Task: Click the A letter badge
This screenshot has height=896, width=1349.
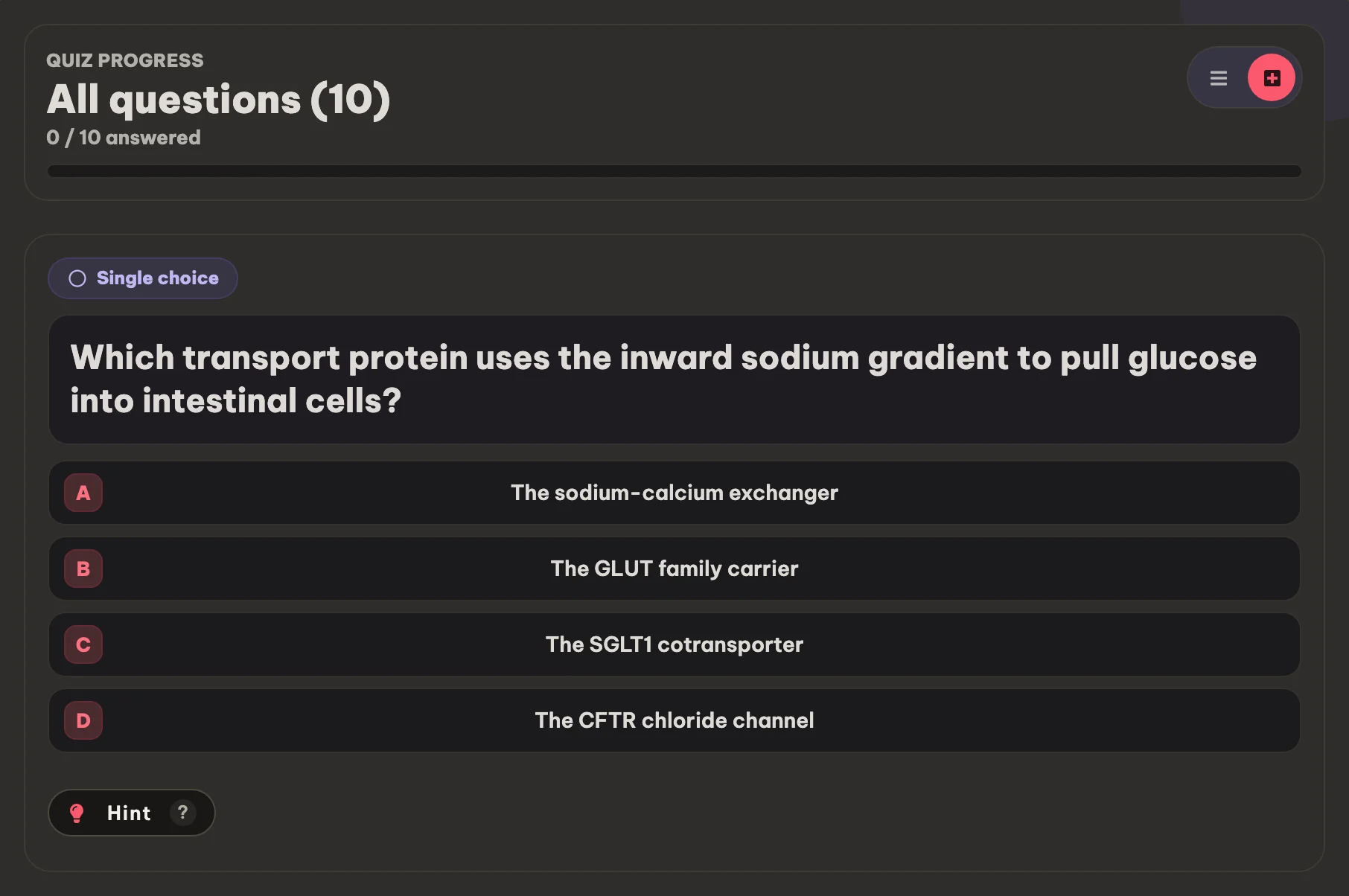Action: (83, 493)
